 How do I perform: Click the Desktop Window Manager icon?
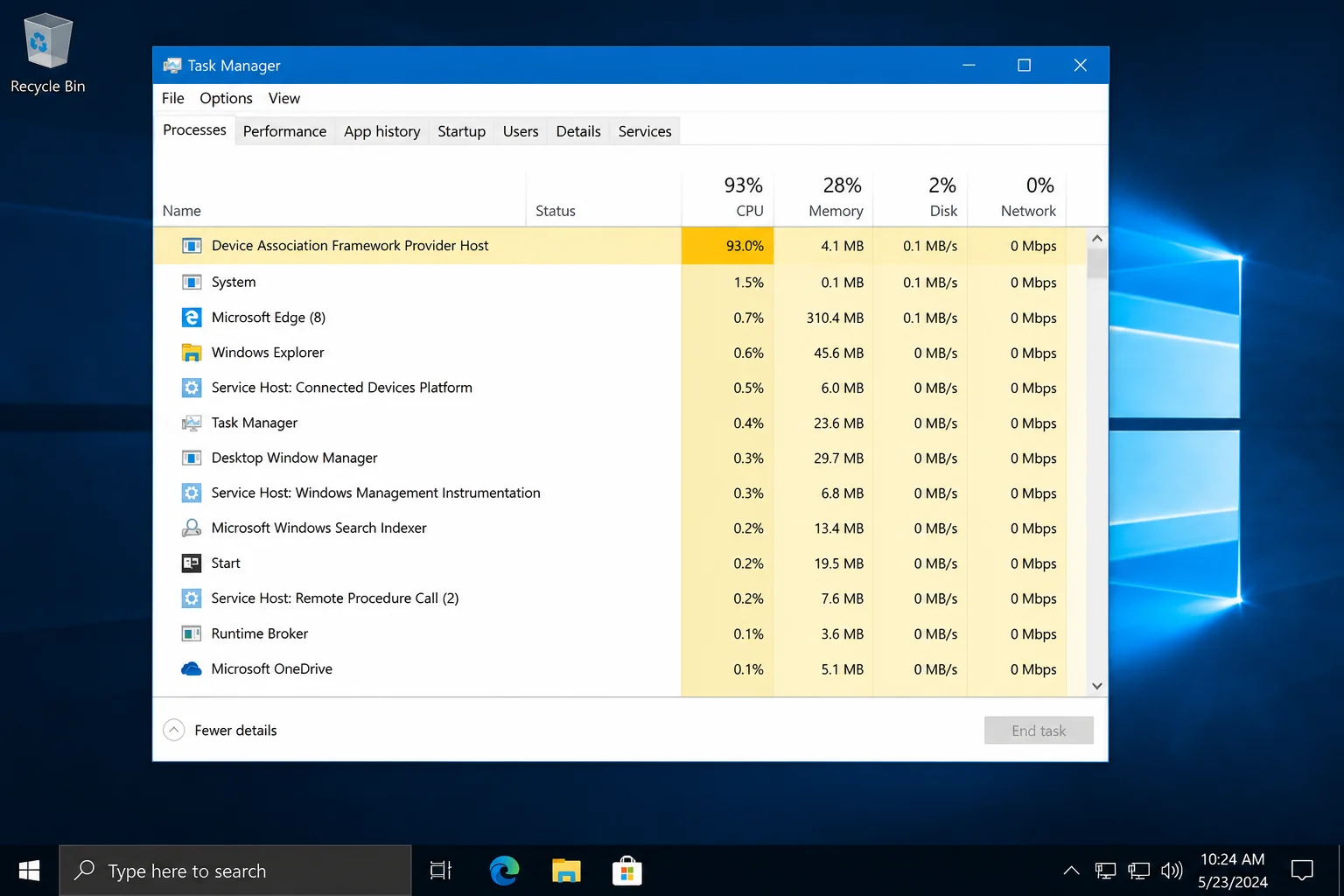click(x=192, y=458)
